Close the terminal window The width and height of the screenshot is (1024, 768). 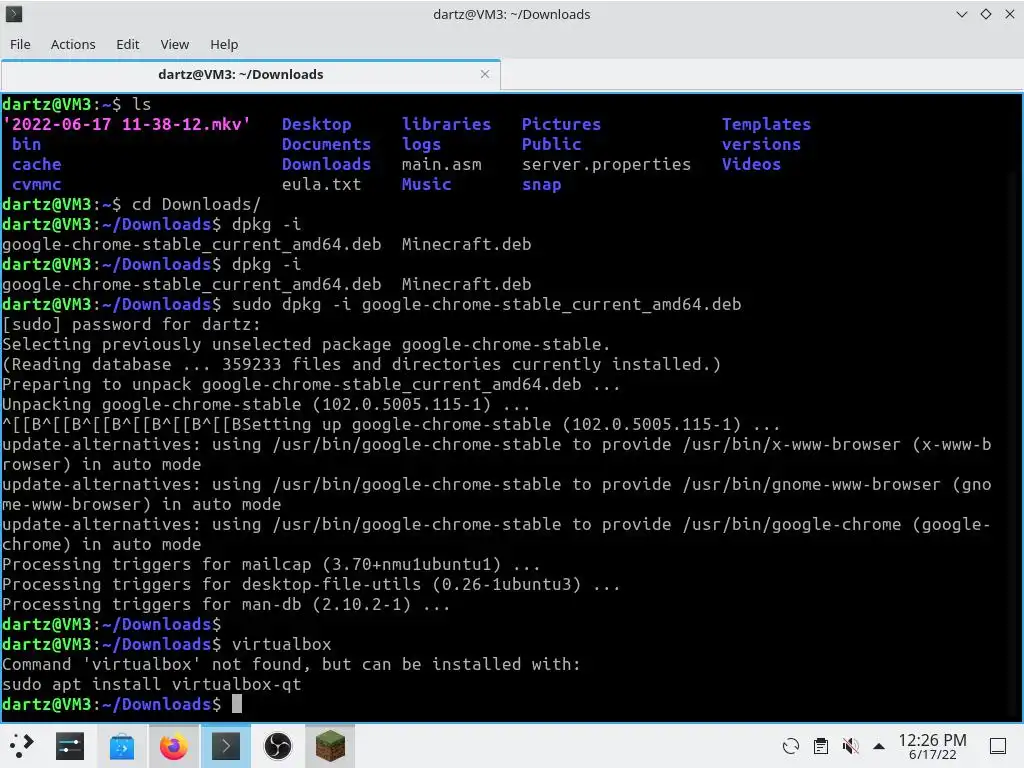(1010, 14)
